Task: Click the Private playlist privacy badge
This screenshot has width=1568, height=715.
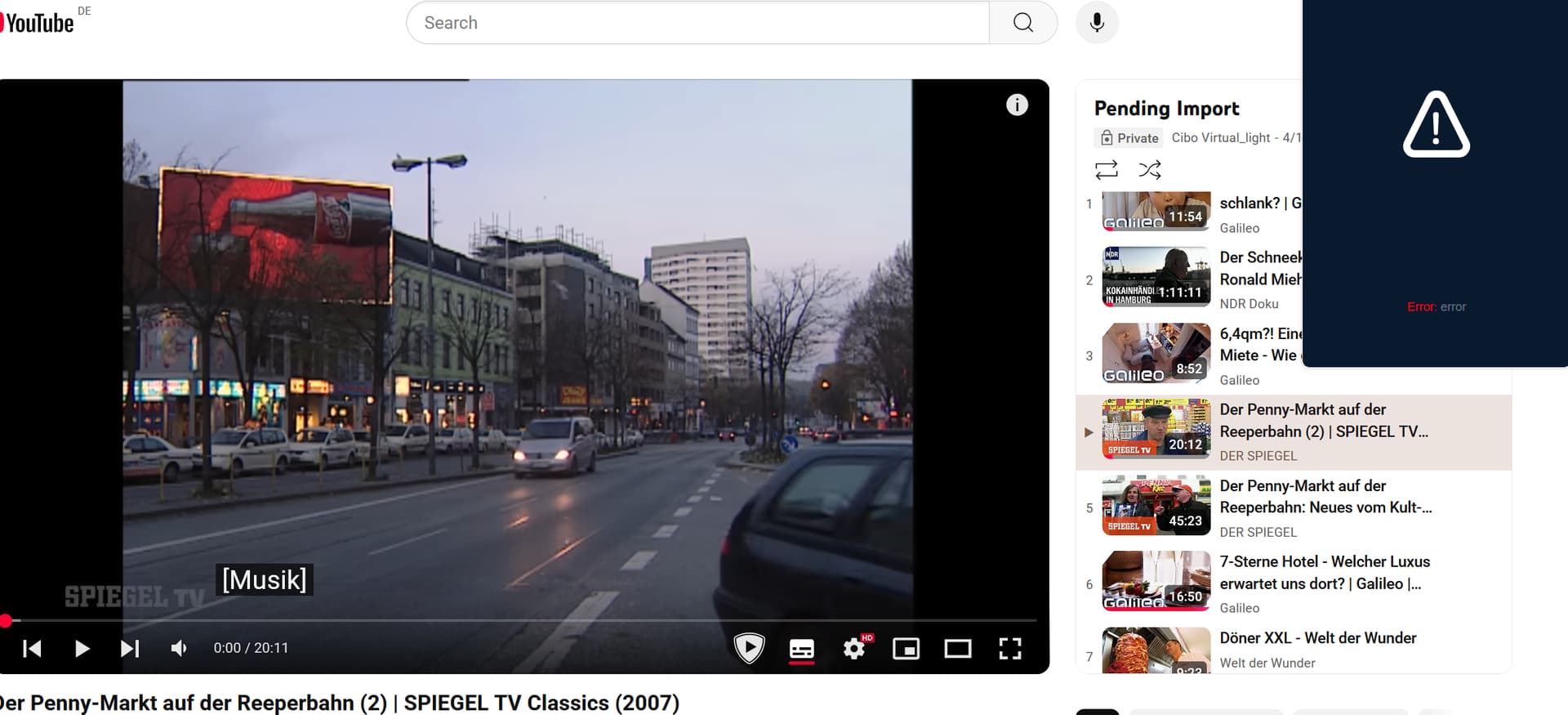Action: coord(1129,138)
